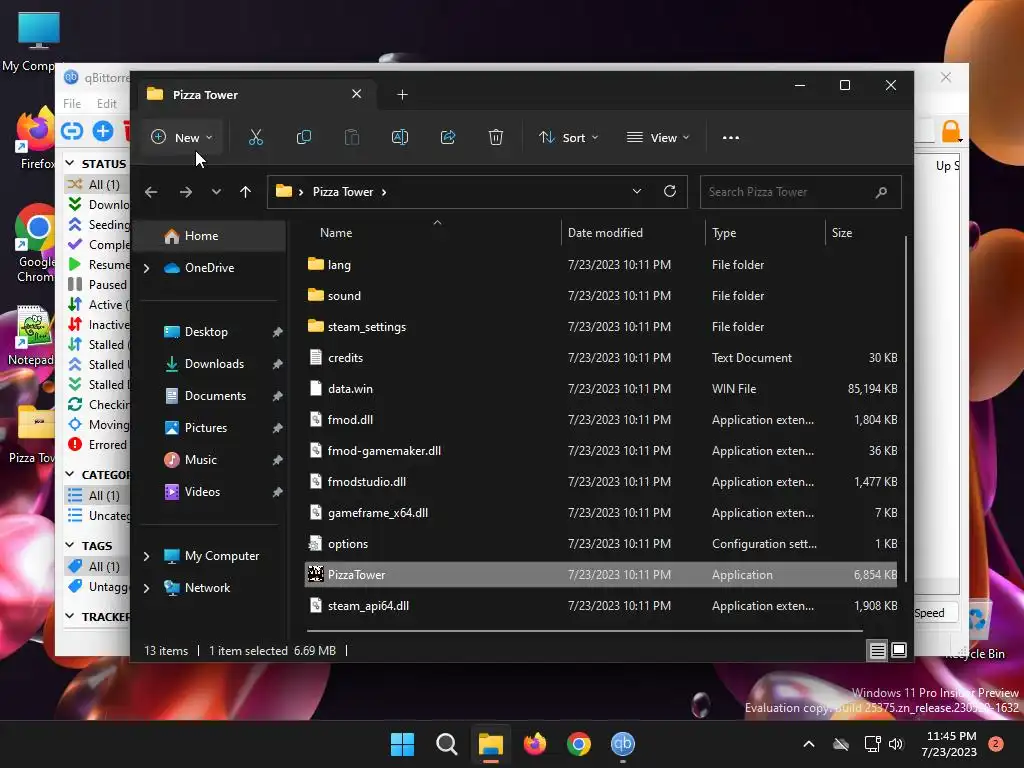Screen dimensions: 1024x768
Task: Click the Copy icon in Explorer toolbar
Action: point(304,137)
